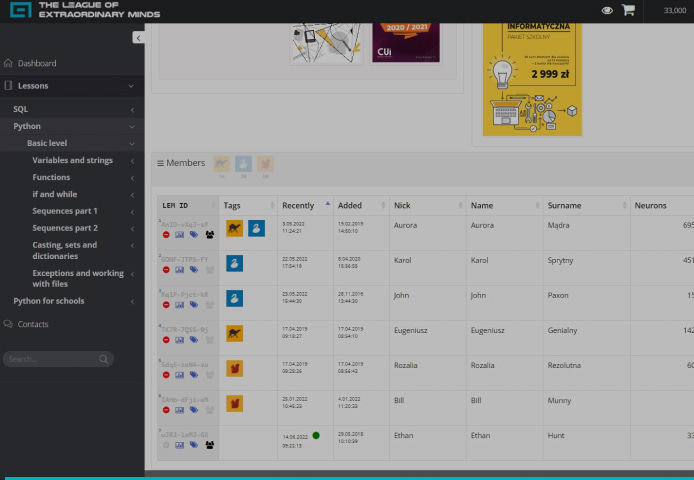Click the blue swan tag in Karol's row
694x480 pixels.
(234, 263)
